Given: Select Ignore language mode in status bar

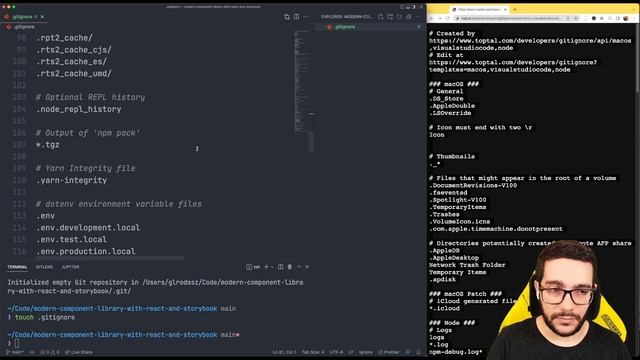Looking at the screenshot, I should click(x=366, y=352).
